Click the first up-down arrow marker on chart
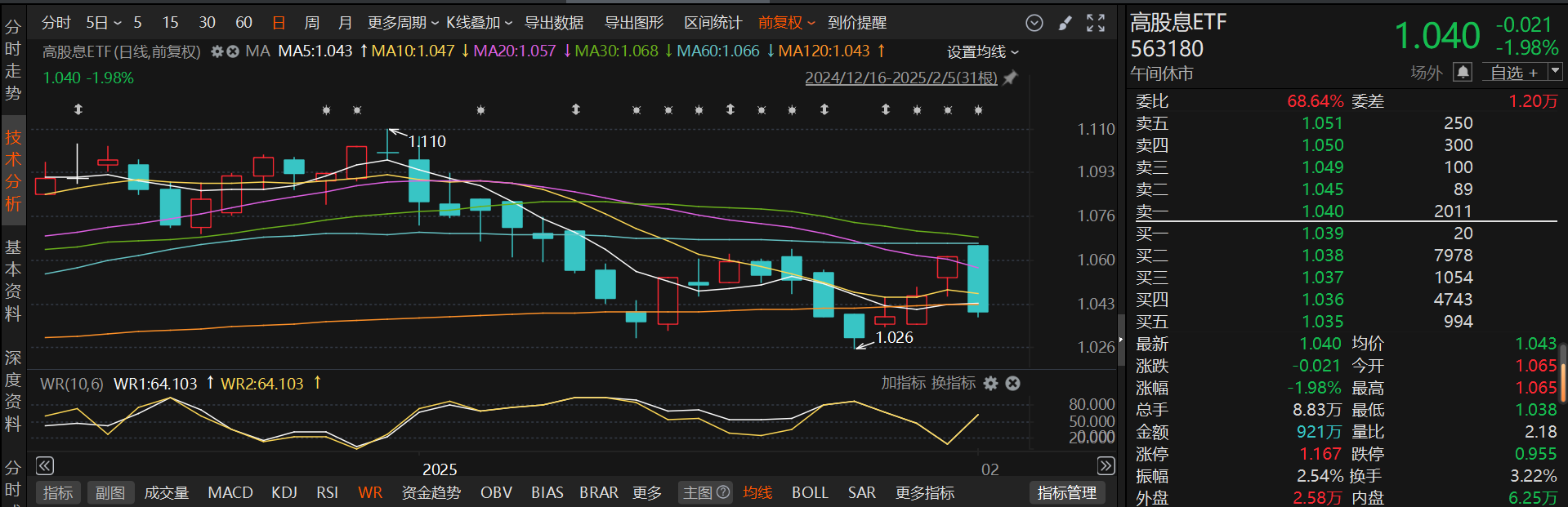 78,109
